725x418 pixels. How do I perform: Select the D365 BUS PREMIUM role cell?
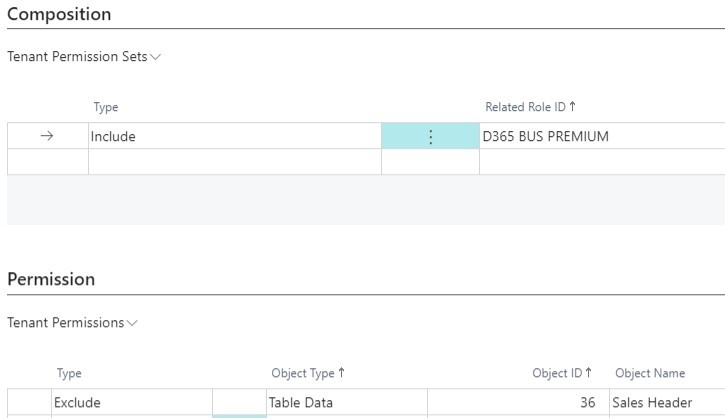[600, 137]
